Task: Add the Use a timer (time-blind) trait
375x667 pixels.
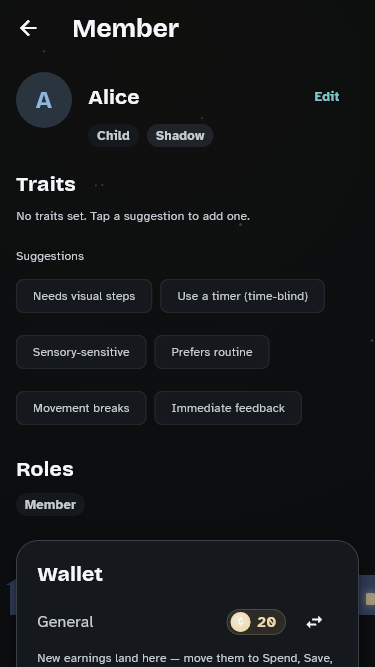Action: pyautogui.click(x=242, y=296)
